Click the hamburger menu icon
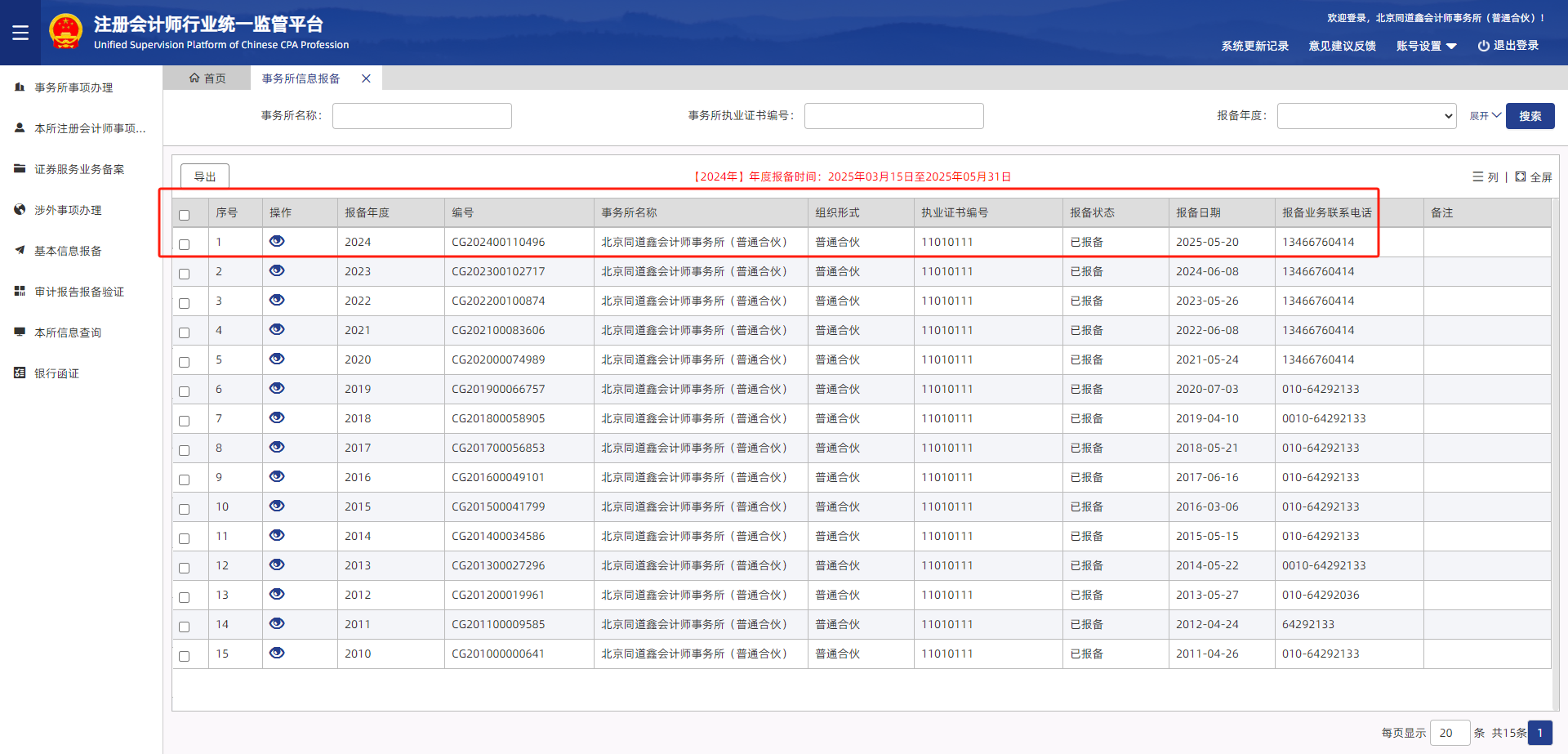 20,33
